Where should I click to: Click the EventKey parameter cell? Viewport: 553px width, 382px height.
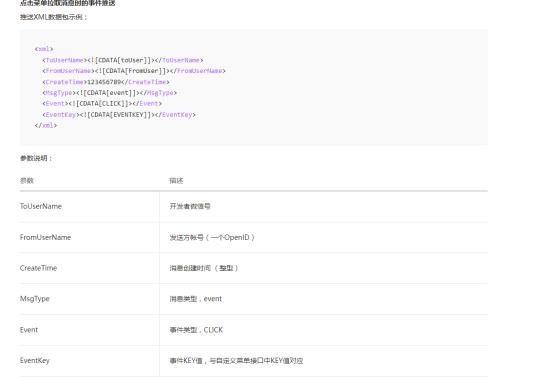coord(35,360)
